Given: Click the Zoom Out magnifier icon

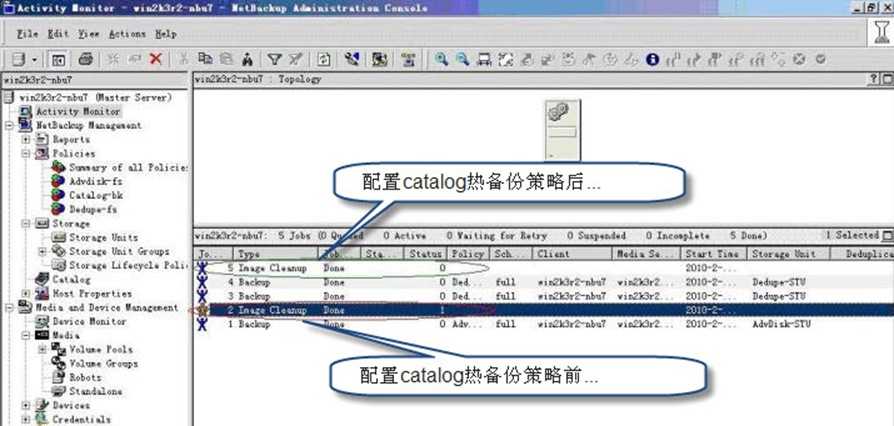Looking at the screenshot, I should tap(462, 59).
